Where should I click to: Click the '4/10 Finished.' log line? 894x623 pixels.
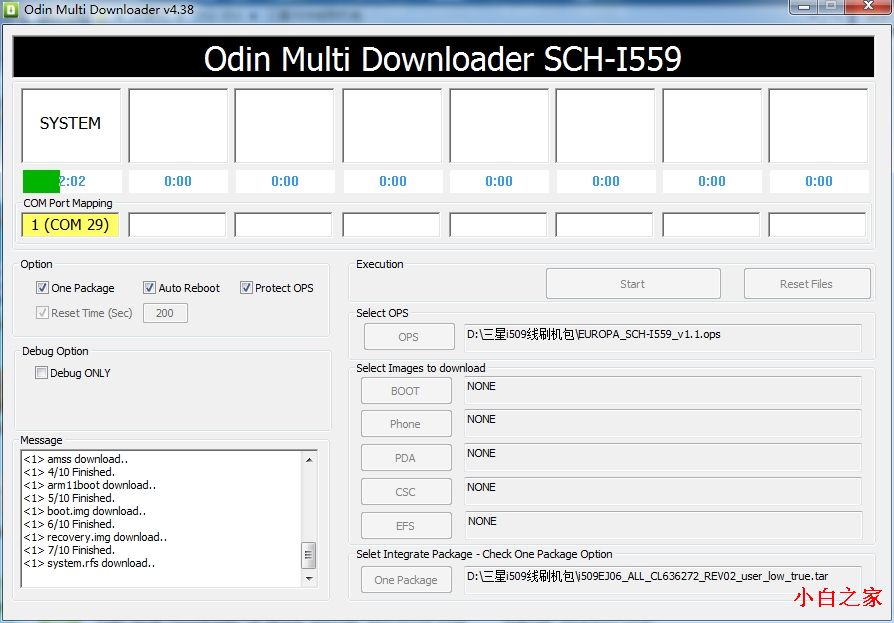coord(69,472)
